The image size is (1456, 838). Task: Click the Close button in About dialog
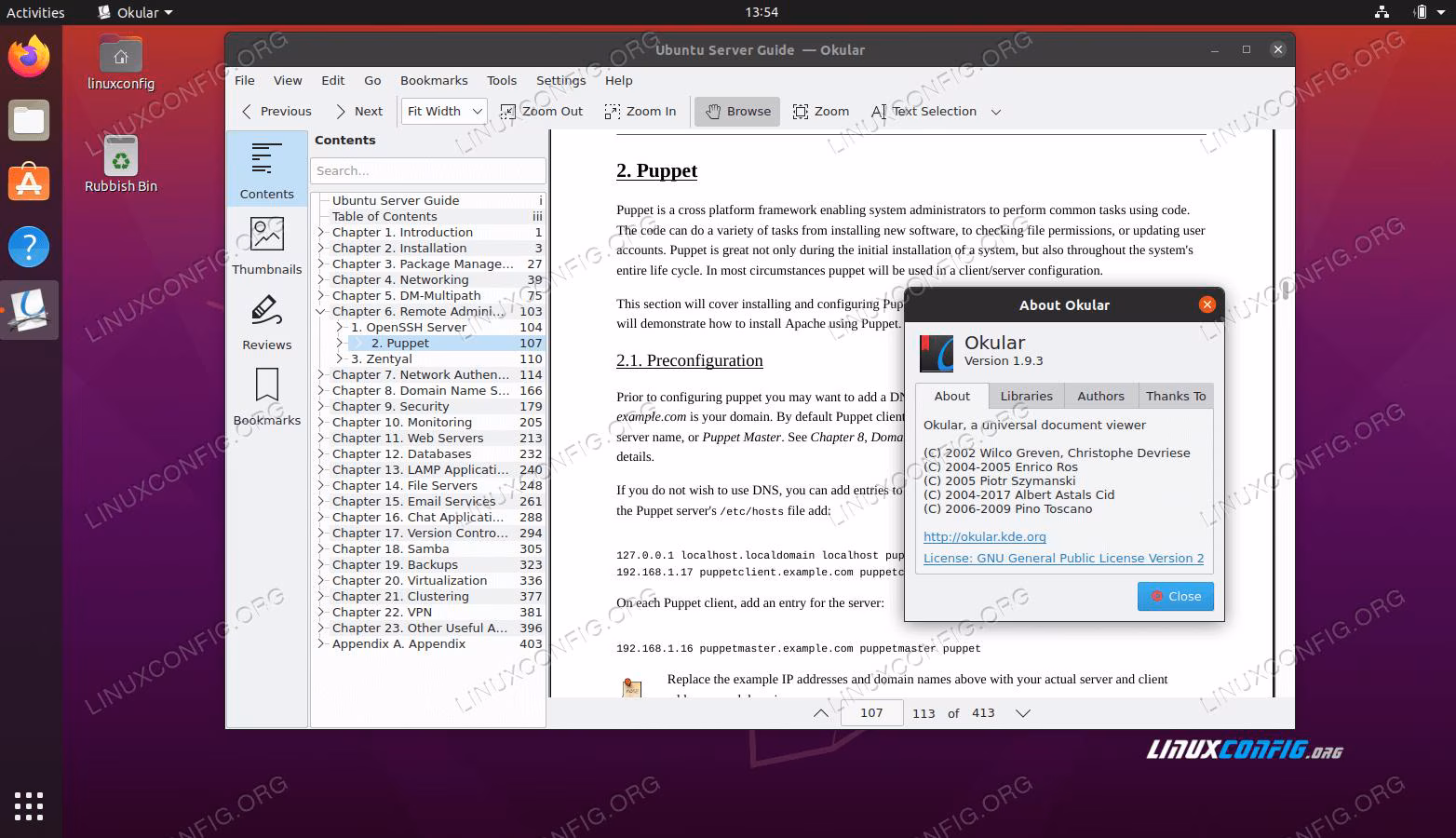[x=1176, y=596]
